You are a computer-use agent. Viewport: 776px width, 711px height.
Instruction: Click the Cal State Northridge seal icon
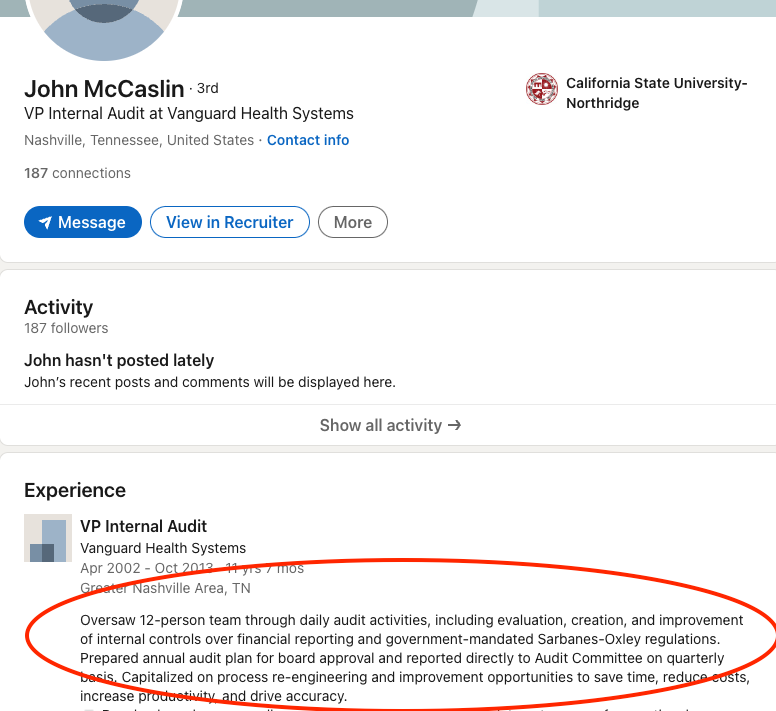coord(542,89)
